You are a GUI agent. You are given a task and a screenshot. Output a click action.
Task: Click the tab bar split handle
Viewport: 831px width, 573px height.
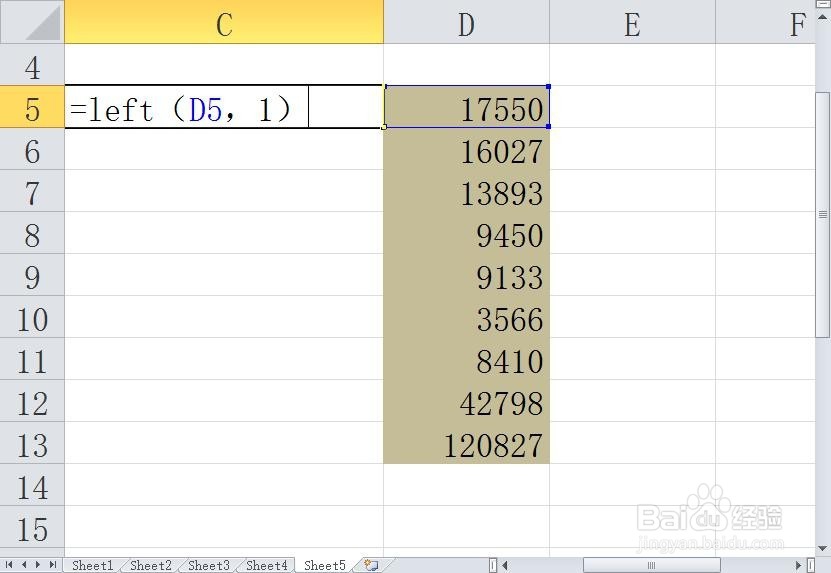[x=493, y=566]
